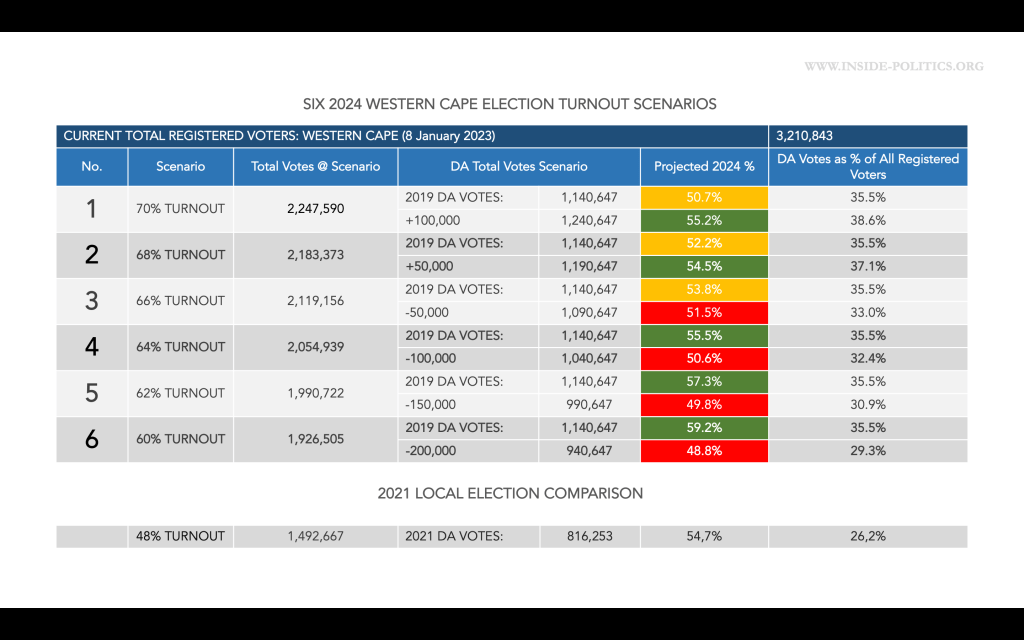
Task: Select the orange 50.7% projected cell
Action: point(704,198)
